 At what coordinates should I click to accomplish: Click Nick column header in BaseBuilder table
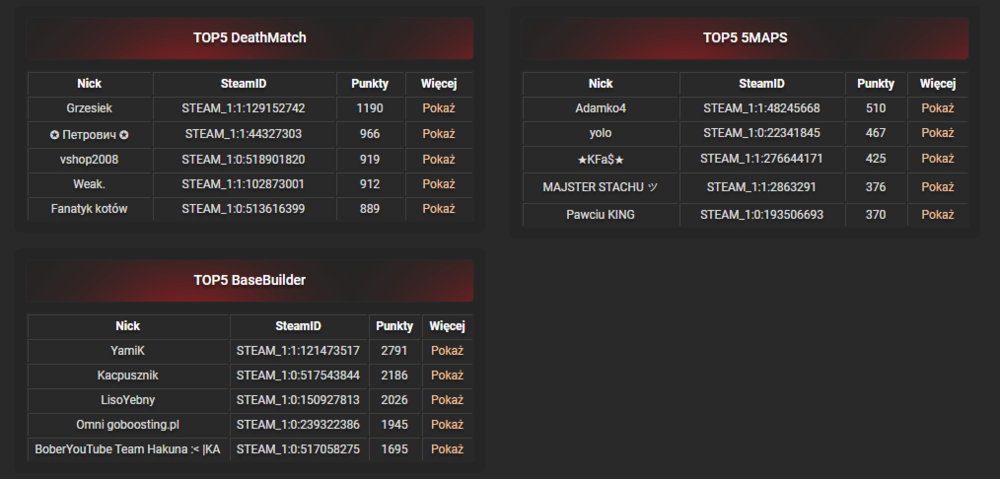[x=128, y=326]
